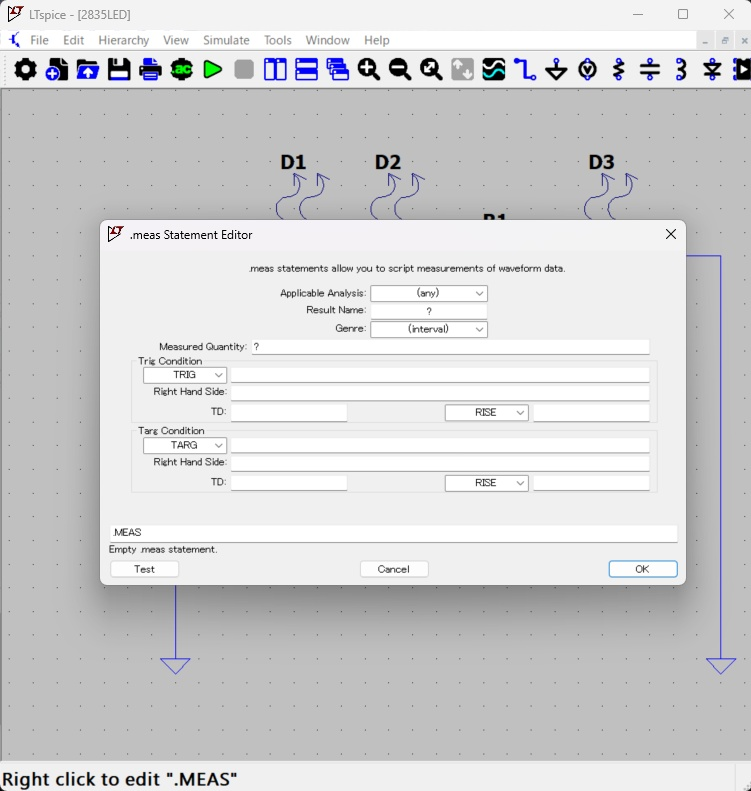
Task: Run the simulation with green play icon
Action: pyautogui.click(x=213, y=69)
